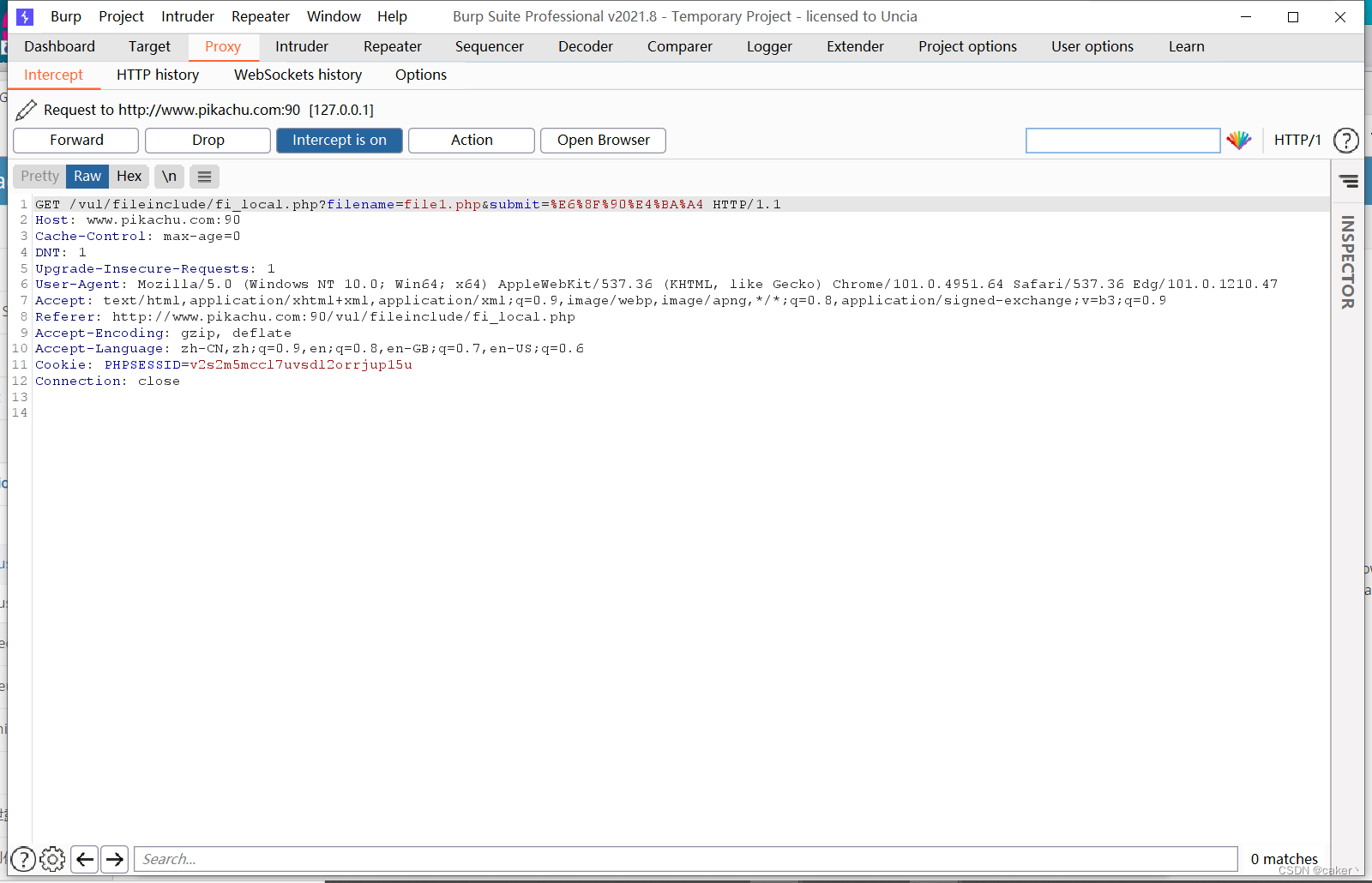Switch to Raw view
1372x883 pixels.
(x=87, y=176)
